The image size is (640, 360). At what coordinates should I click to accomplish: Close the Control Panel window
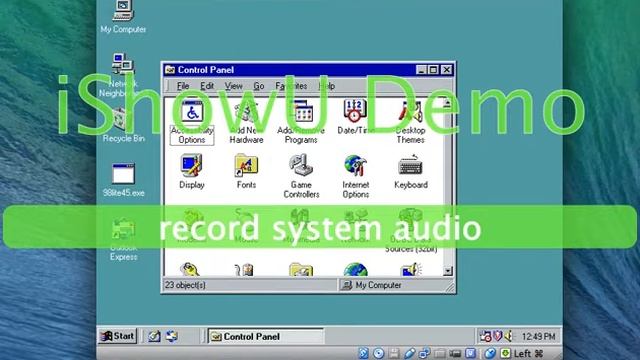pos(447,70)
